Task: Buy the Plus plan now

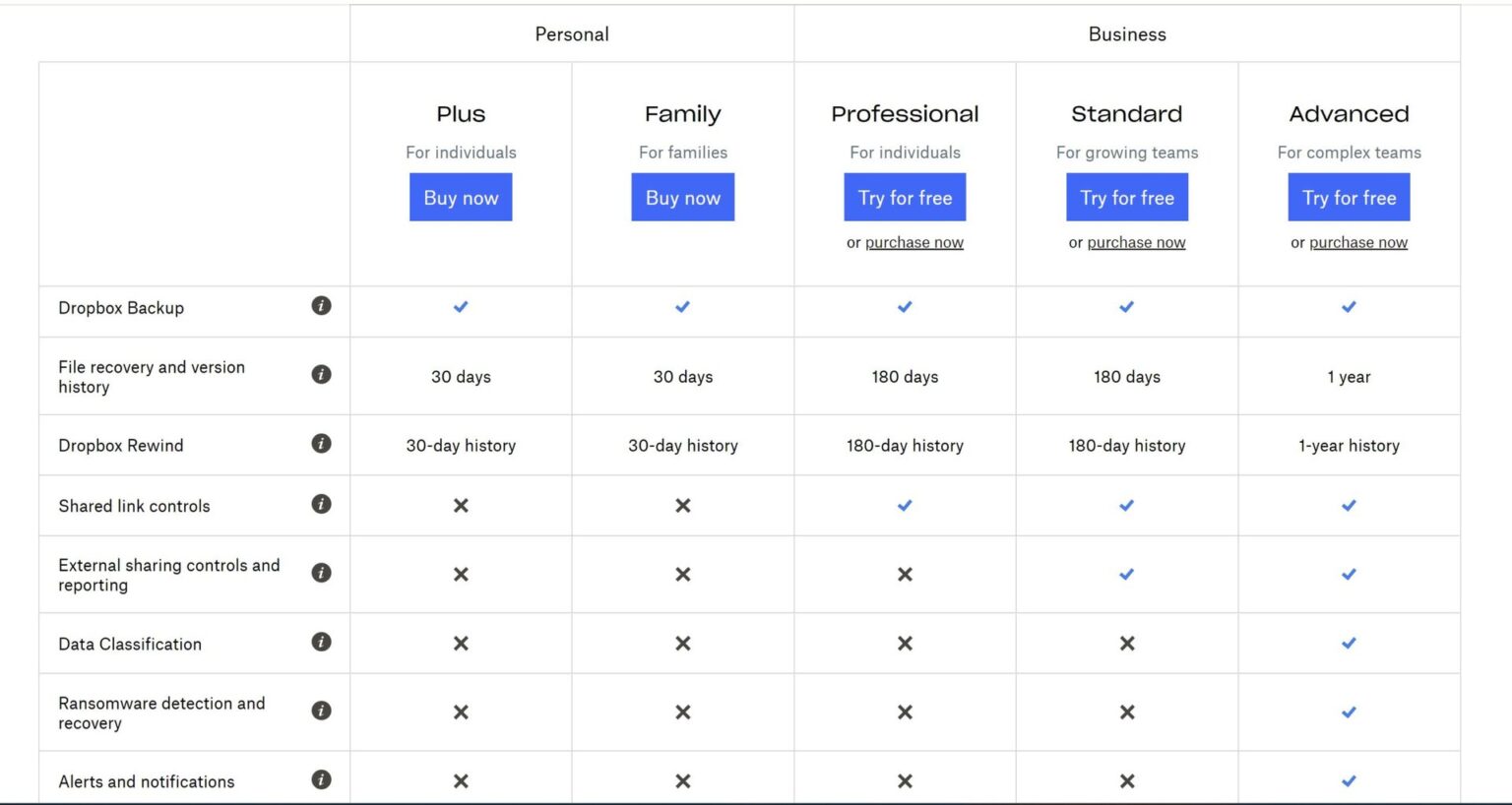Action: (460, 197)
